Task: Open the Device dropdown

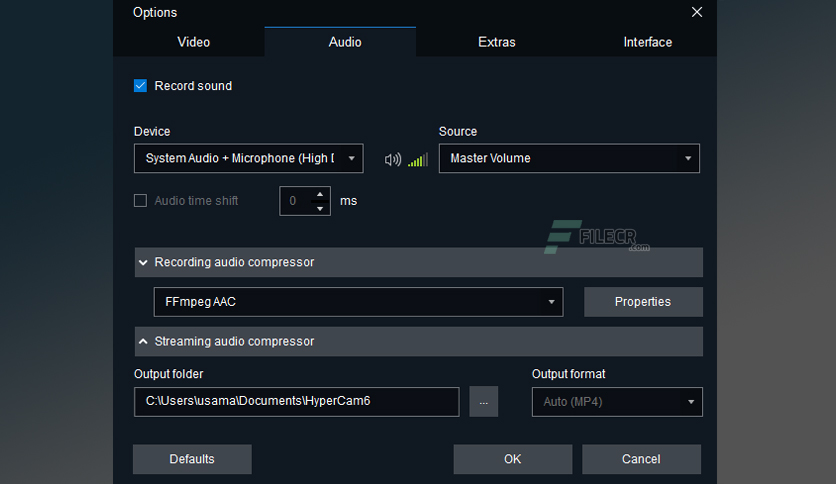Action: click(x=248, y=158)
